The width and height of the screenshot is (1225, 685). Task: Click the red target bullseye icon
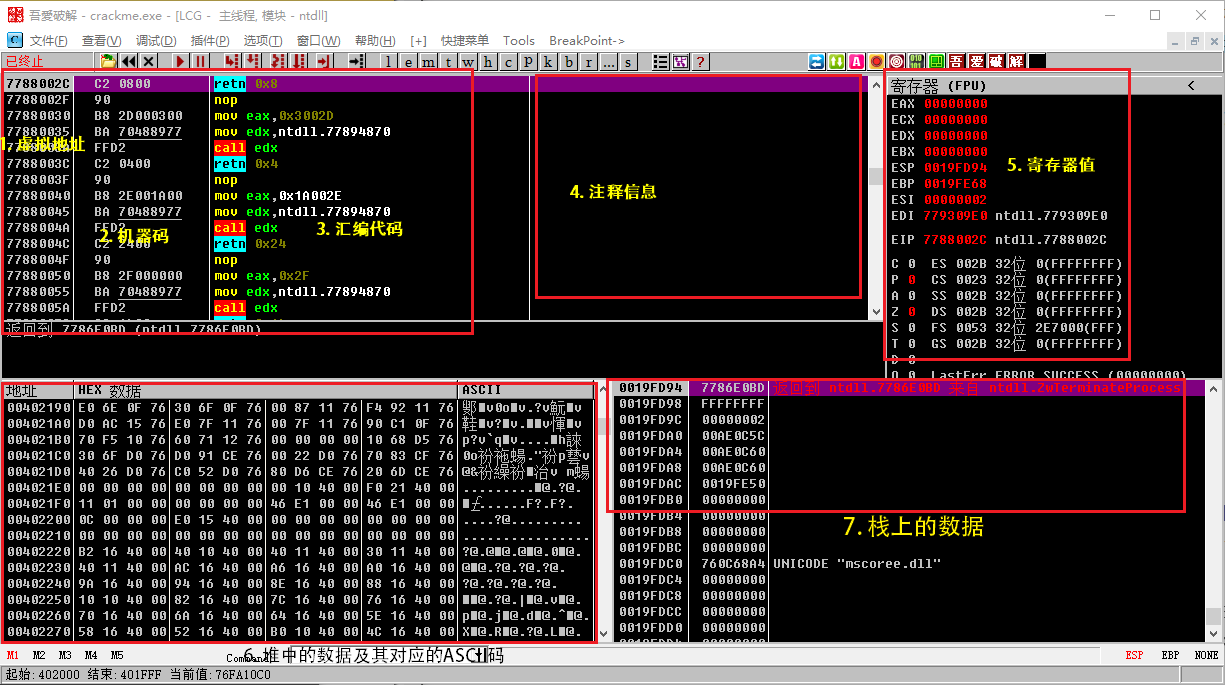coord(896,62)
